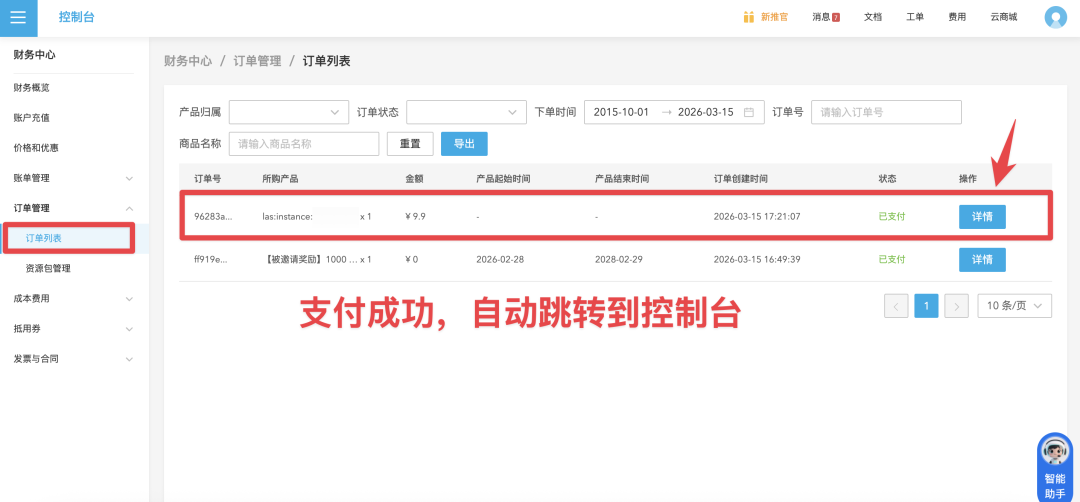The image size is (1080, 502).
Task: Open 账户充值 from the sidebar
Action: (x=32, y=118)
